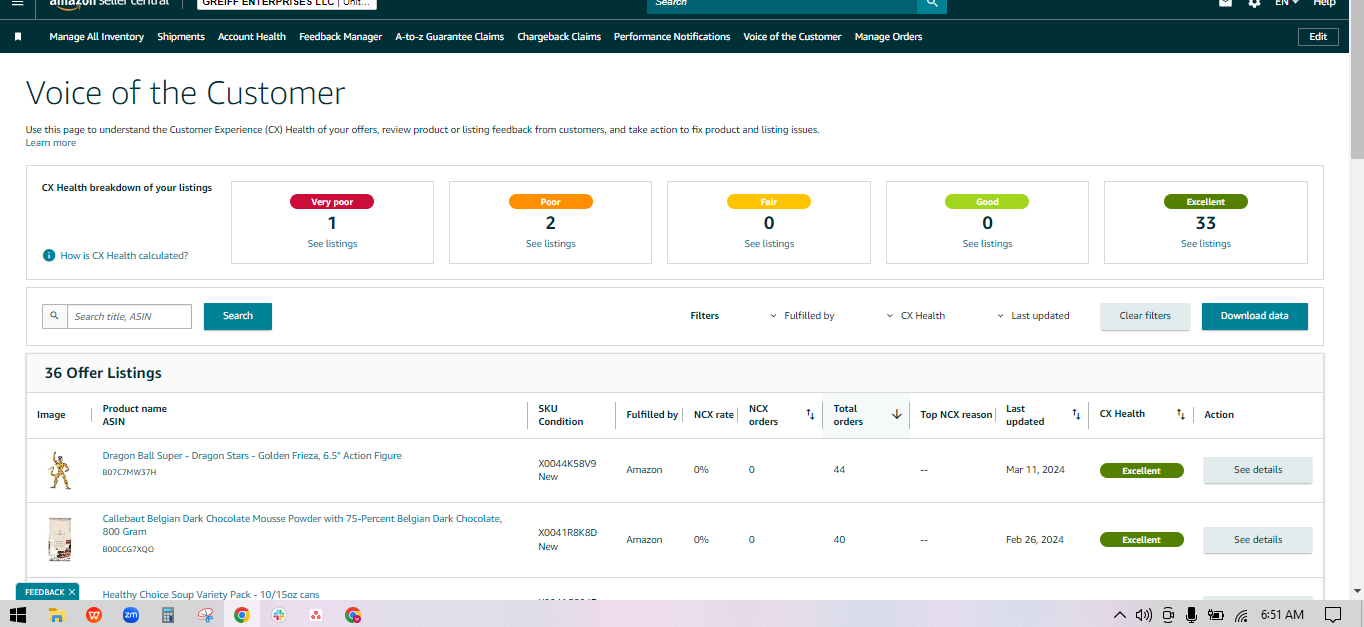See details for Dragon Ball Super figure
This screenshot has height=627, width=1364.
click(1257, 470)
